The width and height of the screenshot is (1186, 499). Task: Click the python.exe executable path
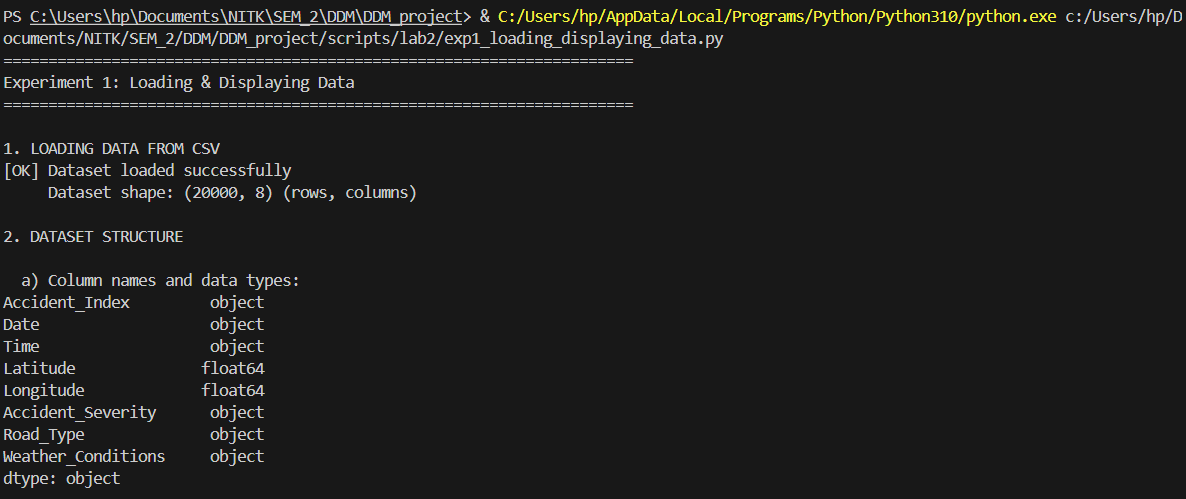tap(776, 17)
